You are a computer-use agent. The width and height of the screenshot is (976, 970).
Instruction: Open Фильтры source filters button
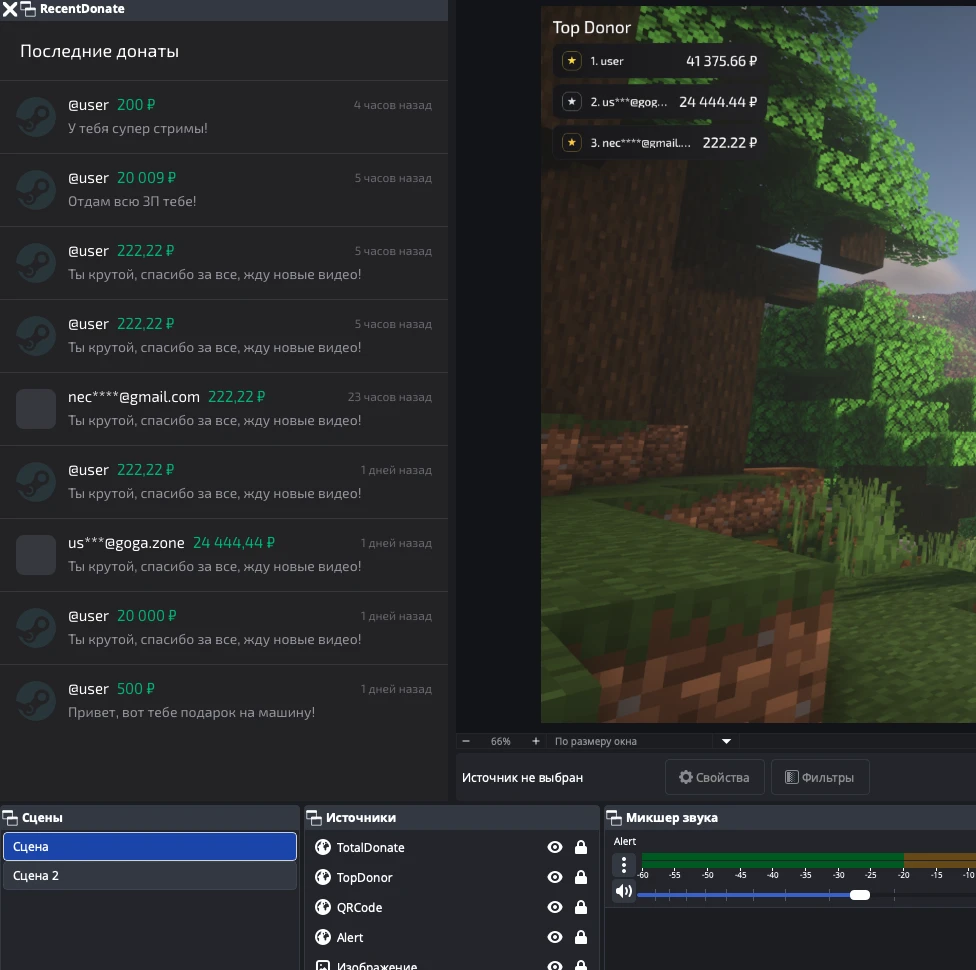coord(820,777)
